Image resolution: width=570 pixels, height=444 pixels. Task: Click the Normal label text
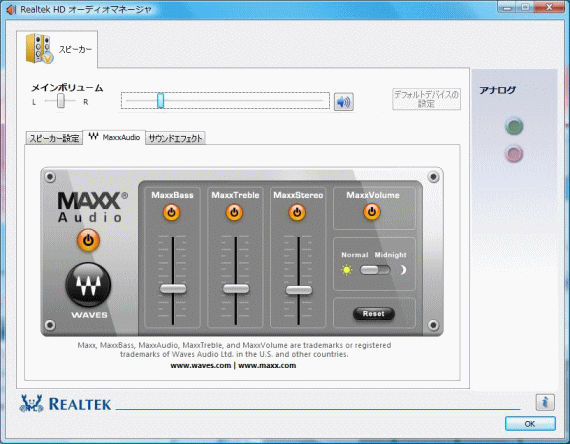355,255
